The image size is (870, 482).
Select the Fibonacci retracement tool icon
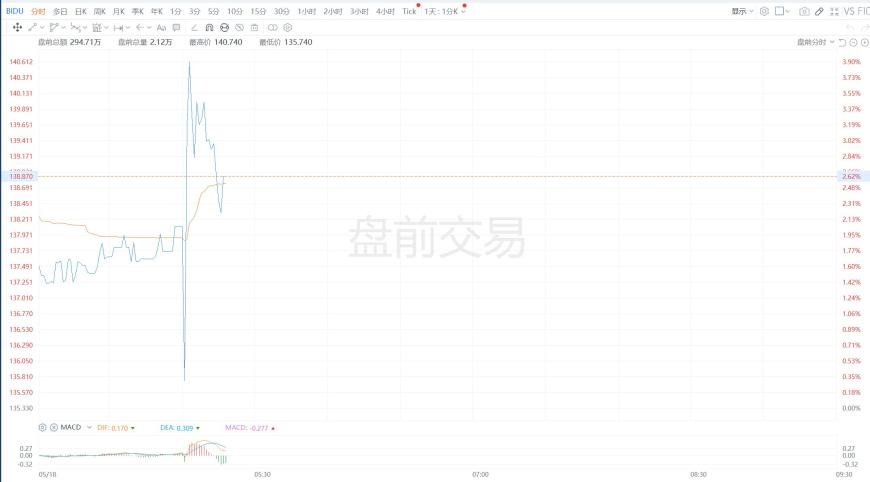[97, 27]
